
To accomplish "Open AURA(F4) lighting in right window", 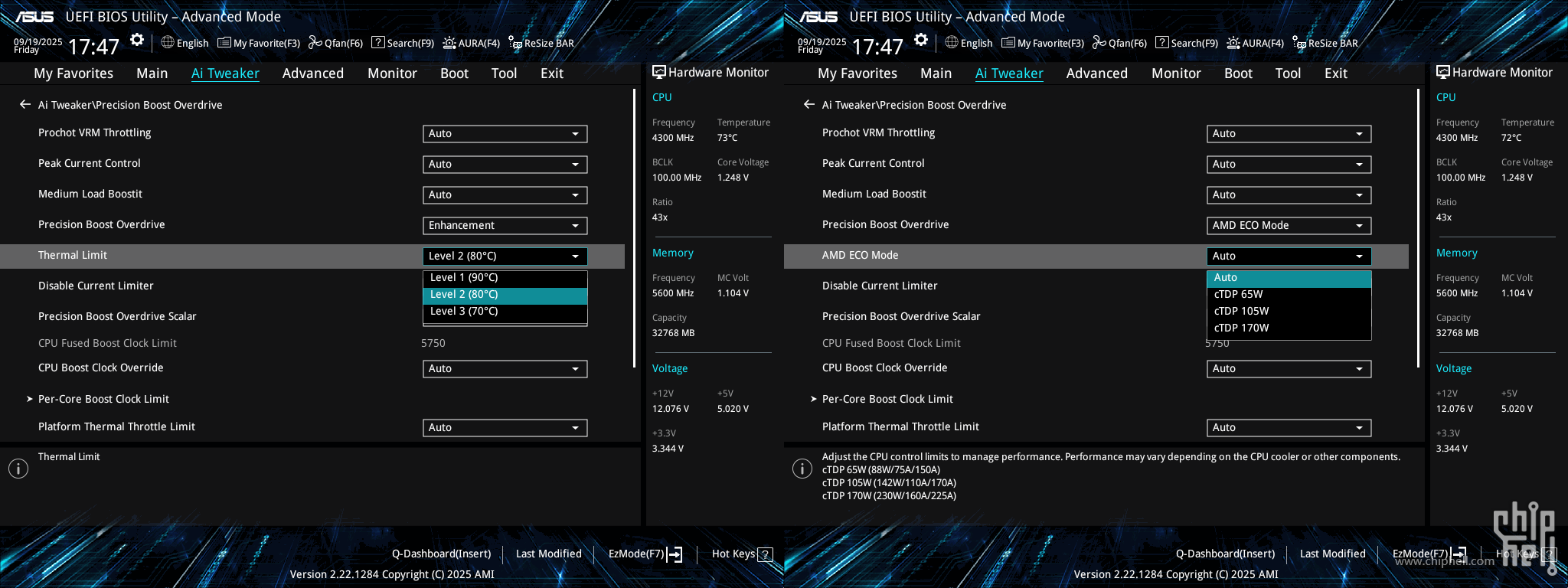I will tap(1256, 43).
